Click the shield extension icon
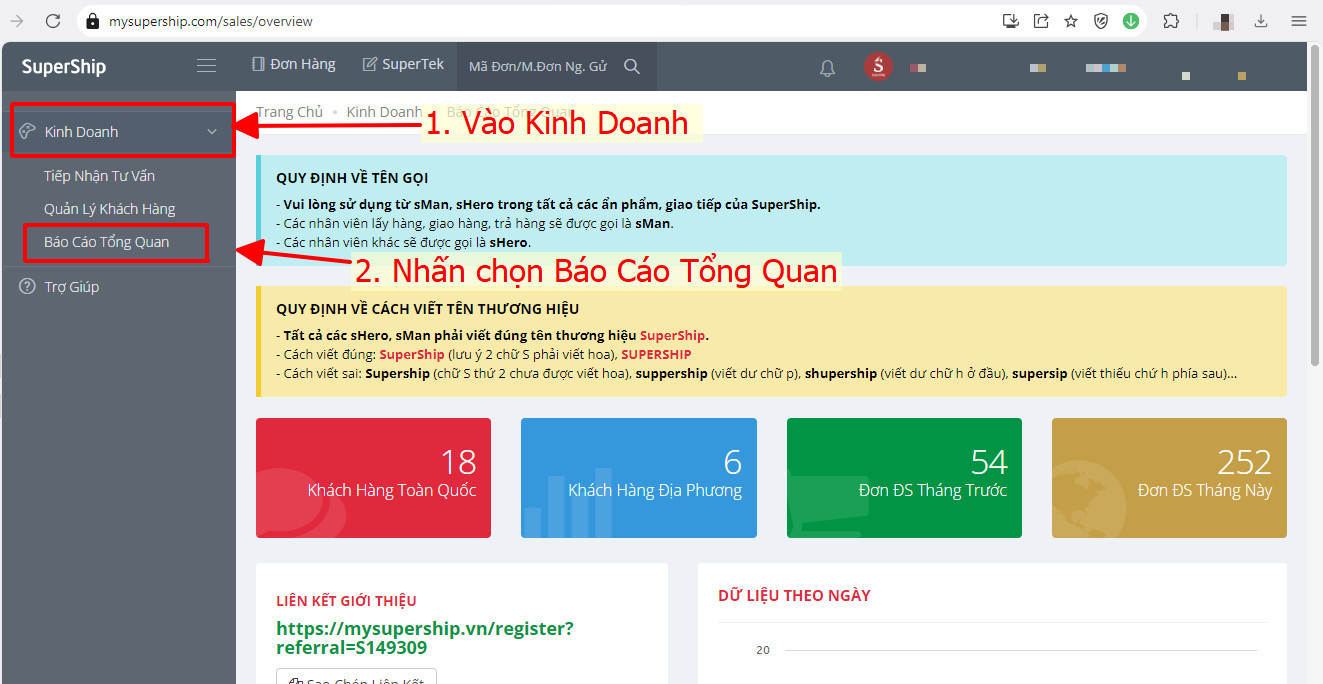The height and width of the screenshot is (684, 1323). coord(1101,20)
